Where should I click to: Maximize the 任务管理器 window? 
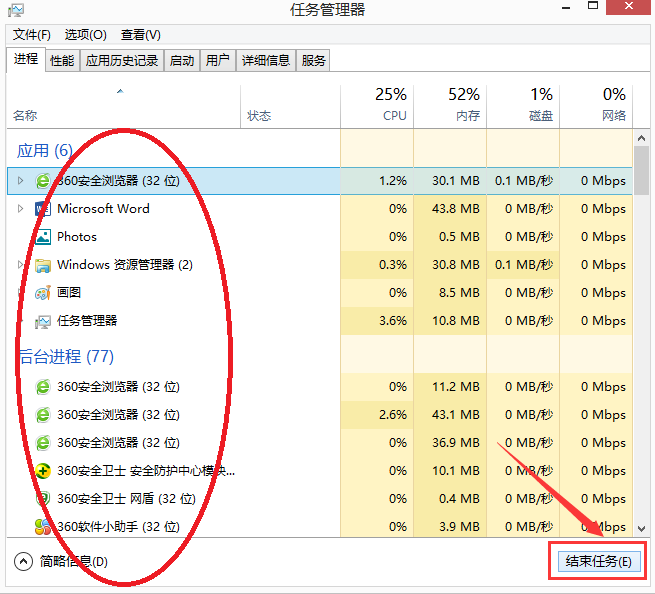point(593,6)
